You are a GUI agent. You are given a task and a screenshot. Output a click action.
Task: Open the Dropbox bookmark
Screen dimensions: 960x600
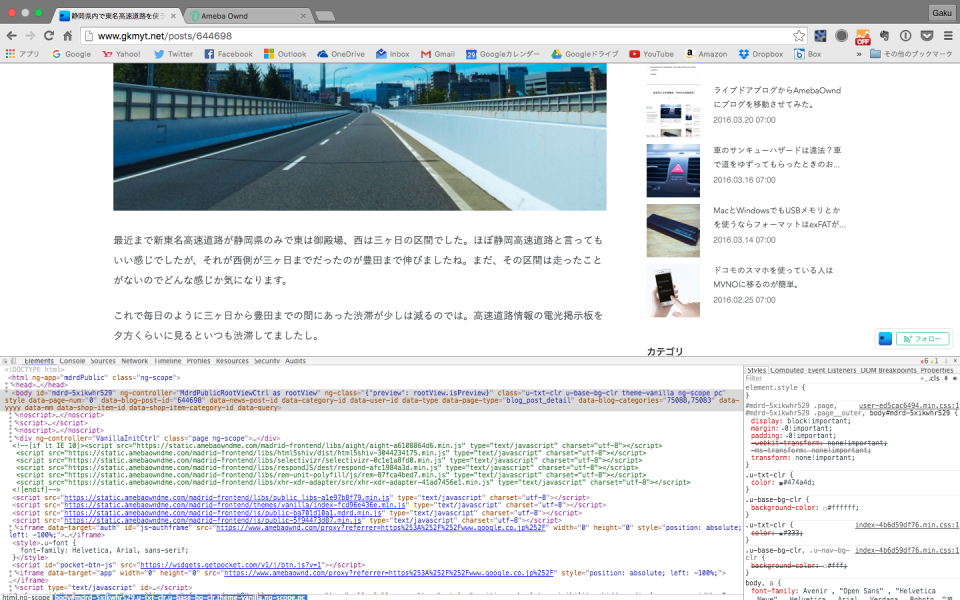click(761, 54)
